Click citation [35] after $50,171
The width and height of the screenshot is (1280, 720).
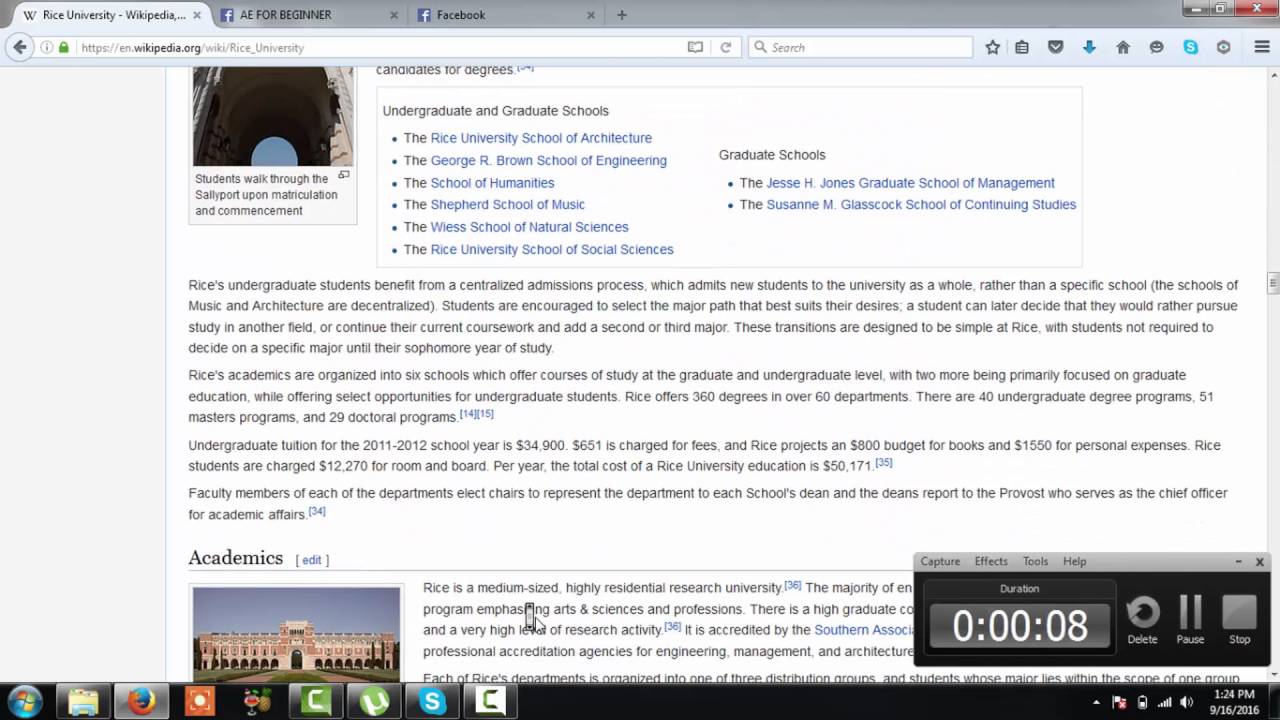point(884,463)
